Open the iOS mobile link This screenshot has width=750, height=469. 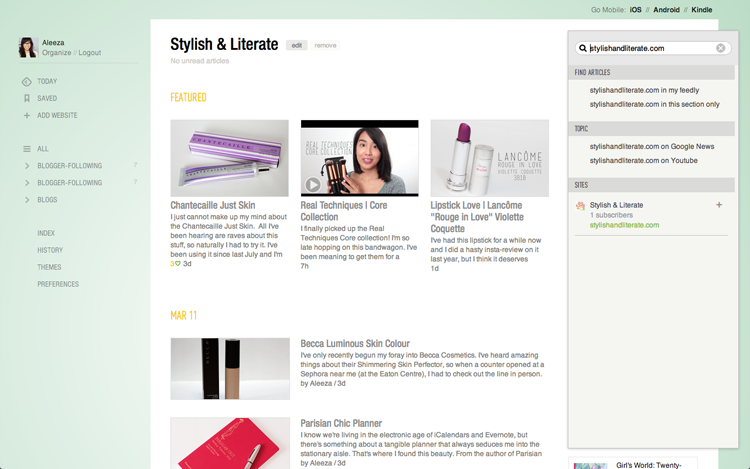[x=635, y=10]
